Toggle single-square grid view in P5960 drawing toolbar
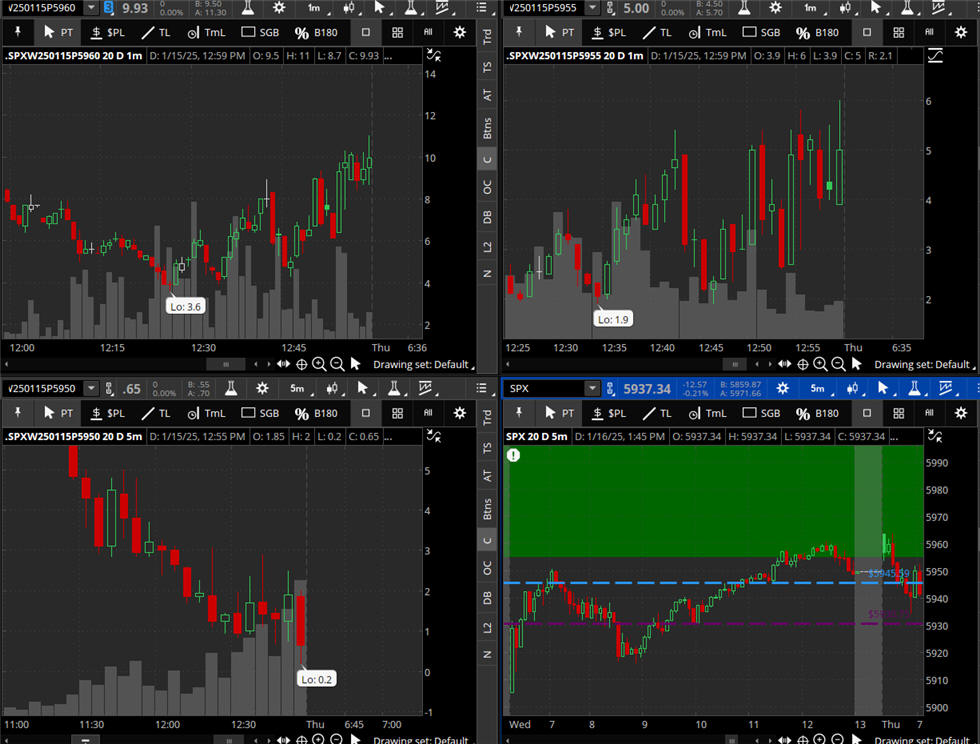Screen dimensions: 980x744 coord(366,32)
